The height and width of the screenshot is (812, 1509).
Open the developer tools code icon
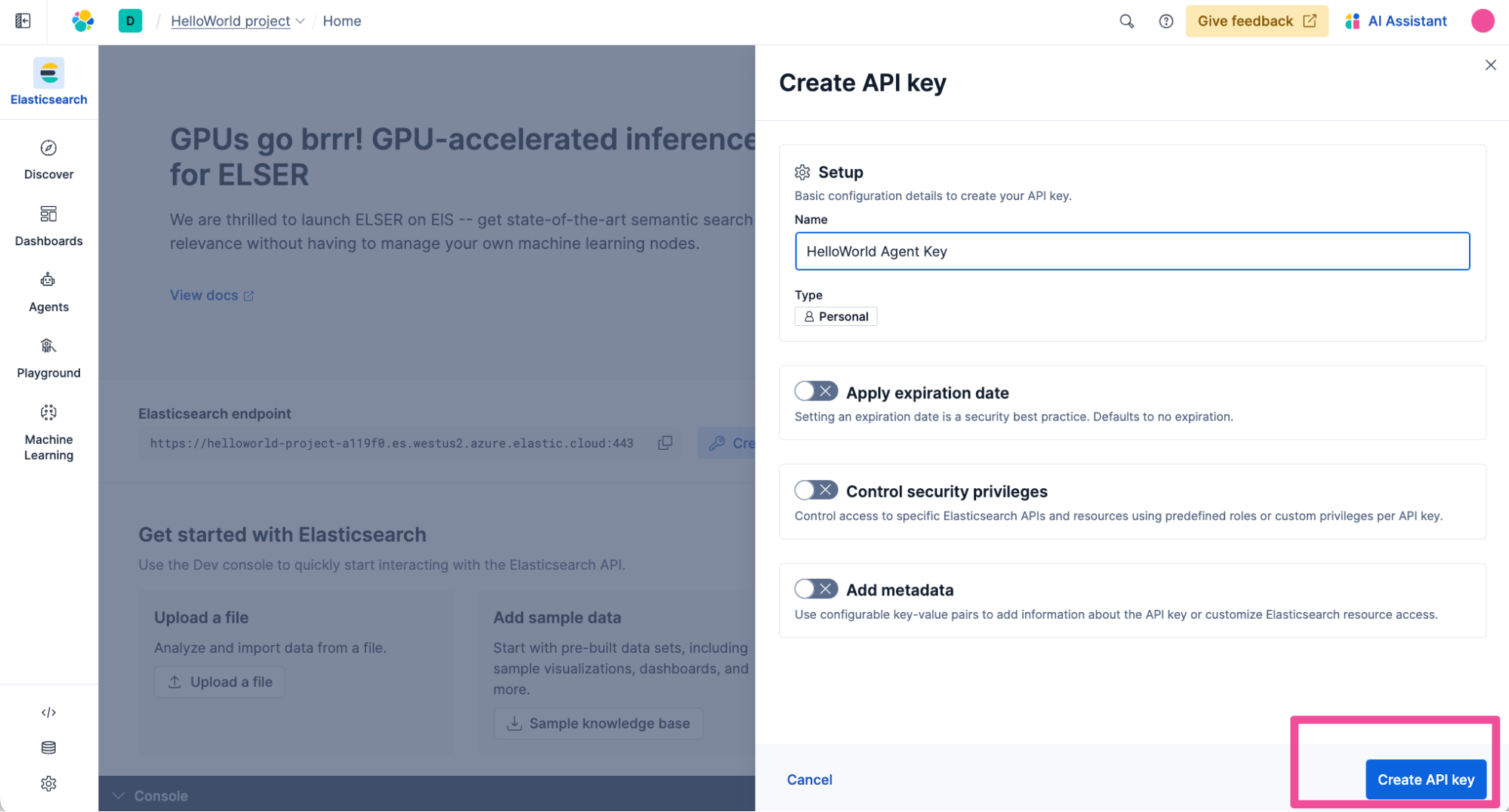tap(48, 712)
